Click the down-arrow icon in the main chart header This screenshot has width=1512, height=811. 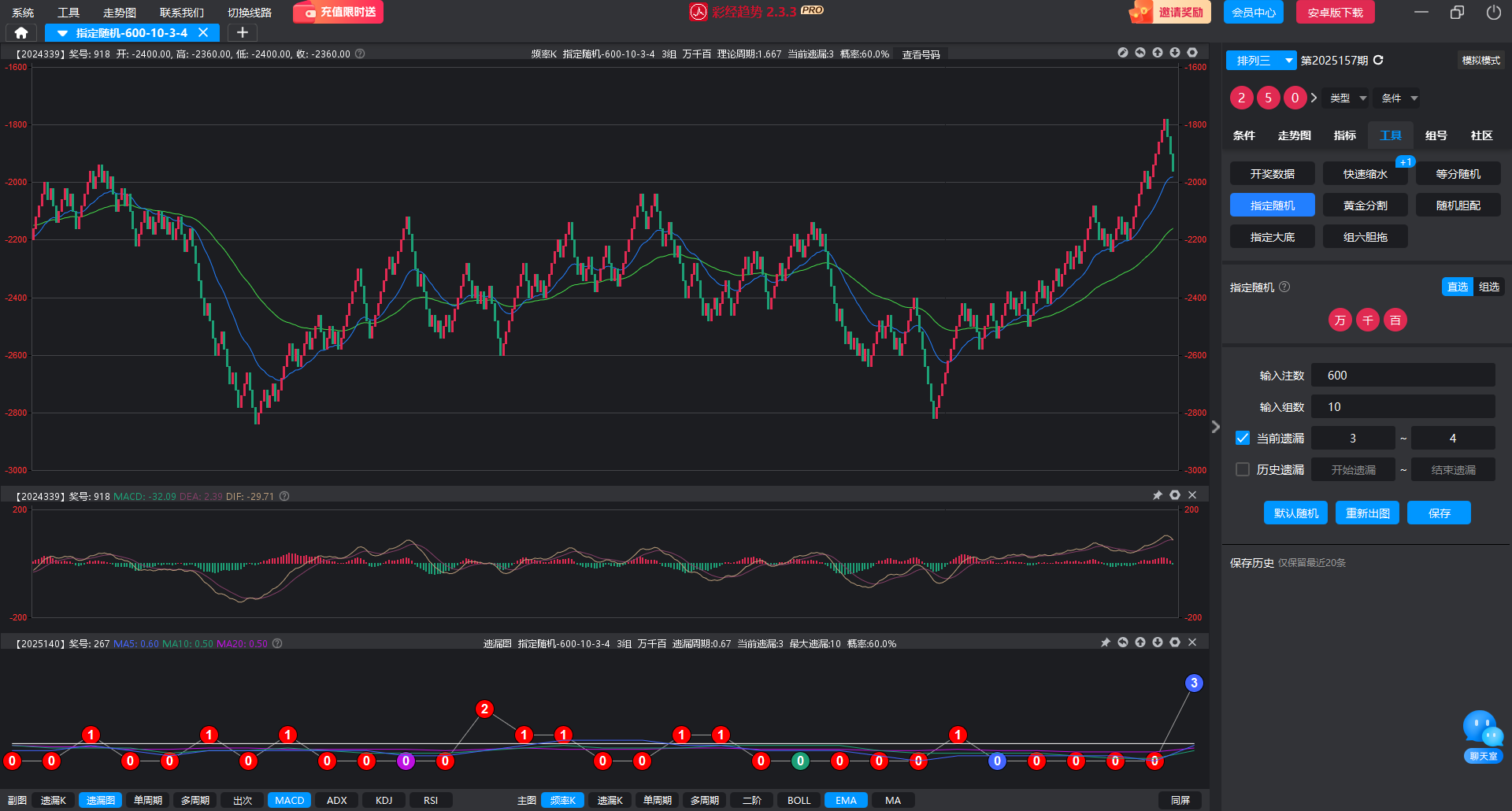tap(1175, 53)
